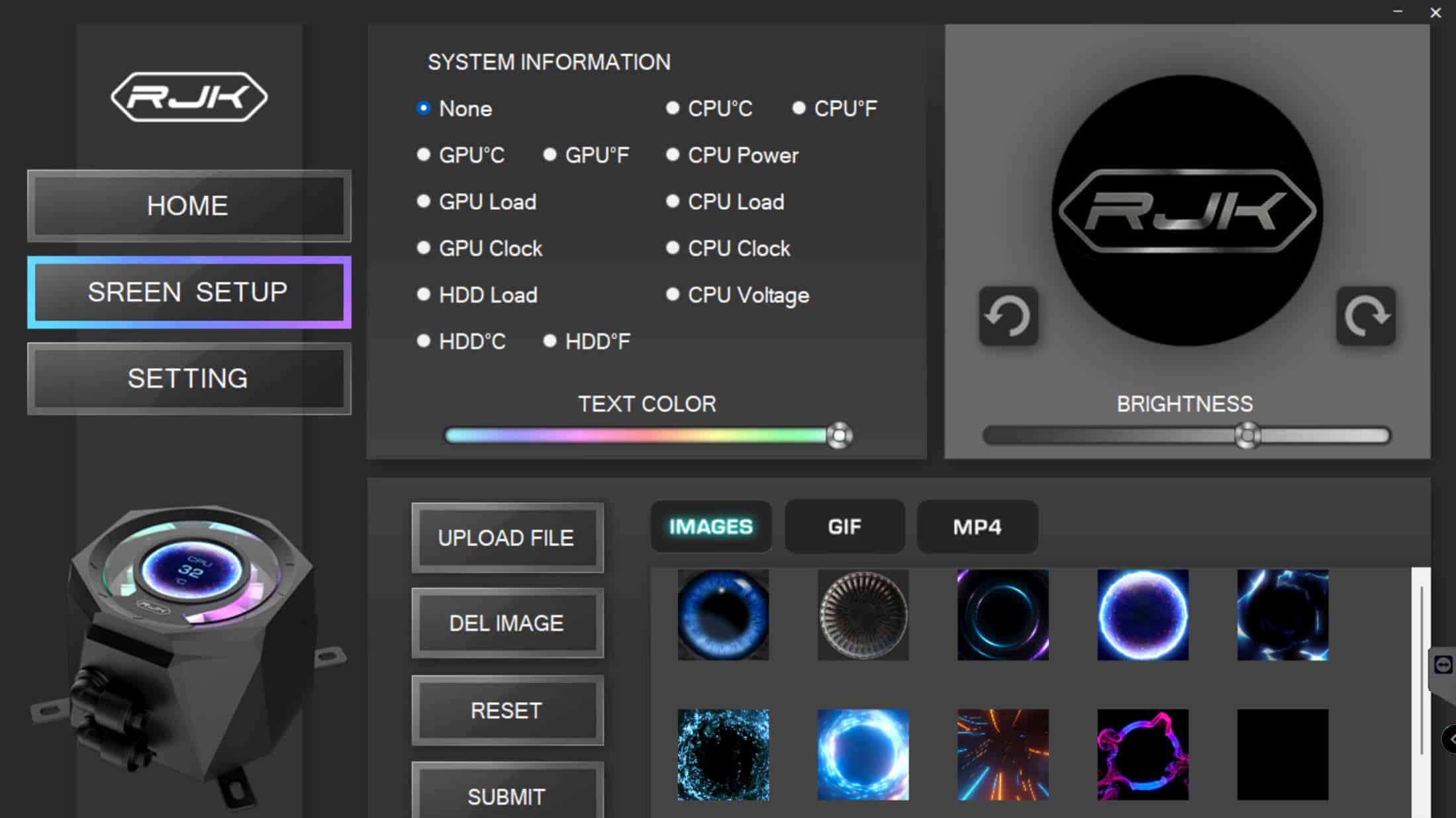The image size is (1456, 818).
Task: Open the HOME page
Action: pos(189,206)
